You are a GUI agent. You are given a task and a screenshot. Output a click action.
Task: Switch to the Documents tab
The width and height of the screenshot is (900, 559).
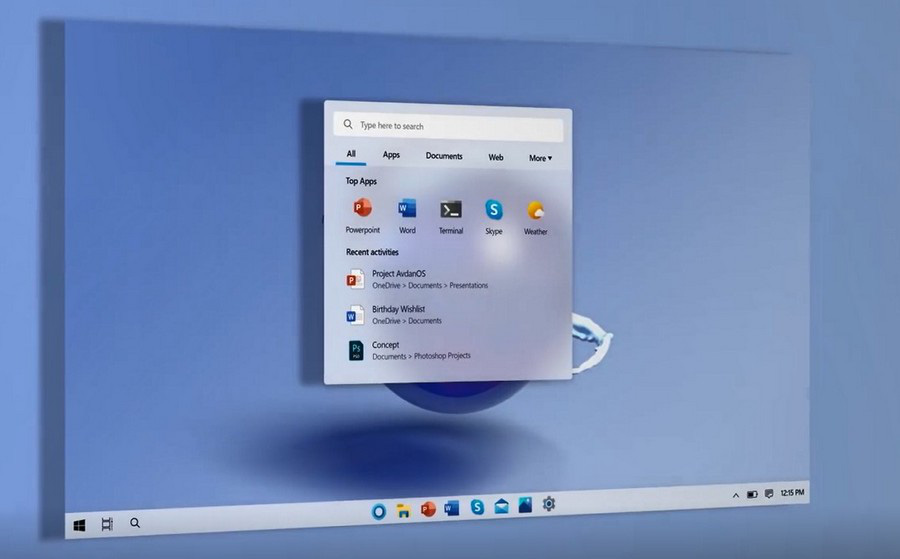pos(444,156)
